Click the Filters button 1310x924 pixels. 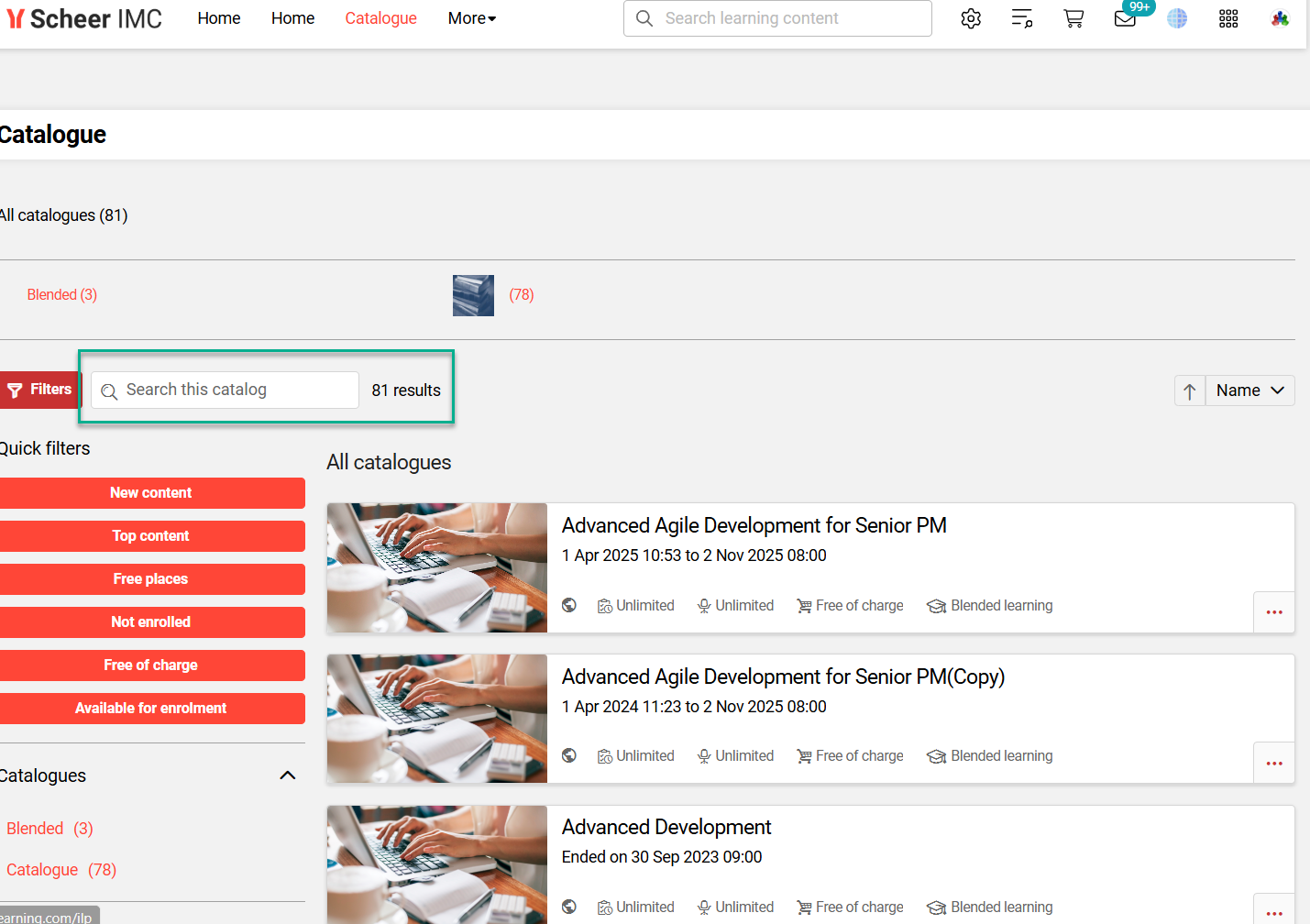coord(40,390)
